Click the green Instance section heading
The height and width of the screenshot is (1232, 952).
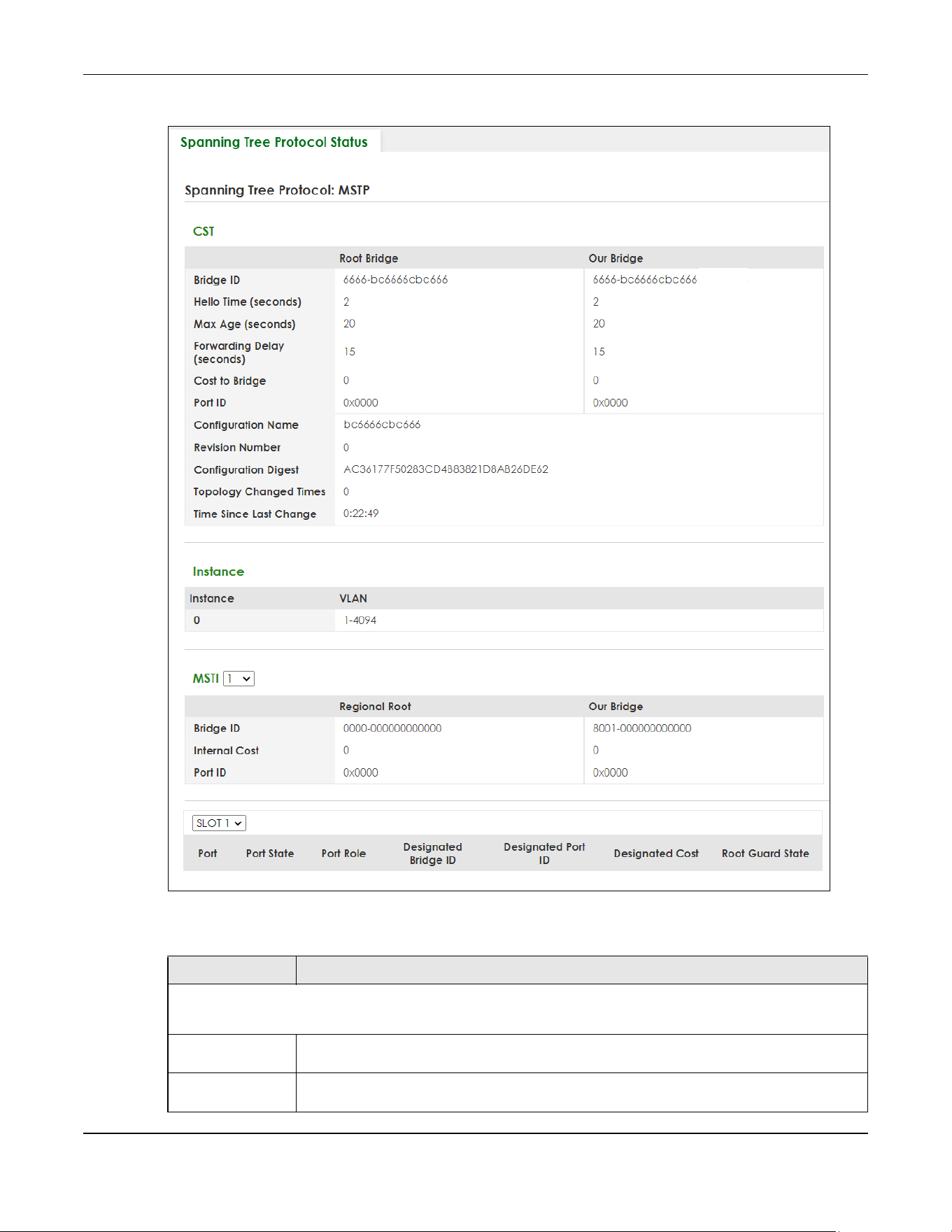click(218, 572)
